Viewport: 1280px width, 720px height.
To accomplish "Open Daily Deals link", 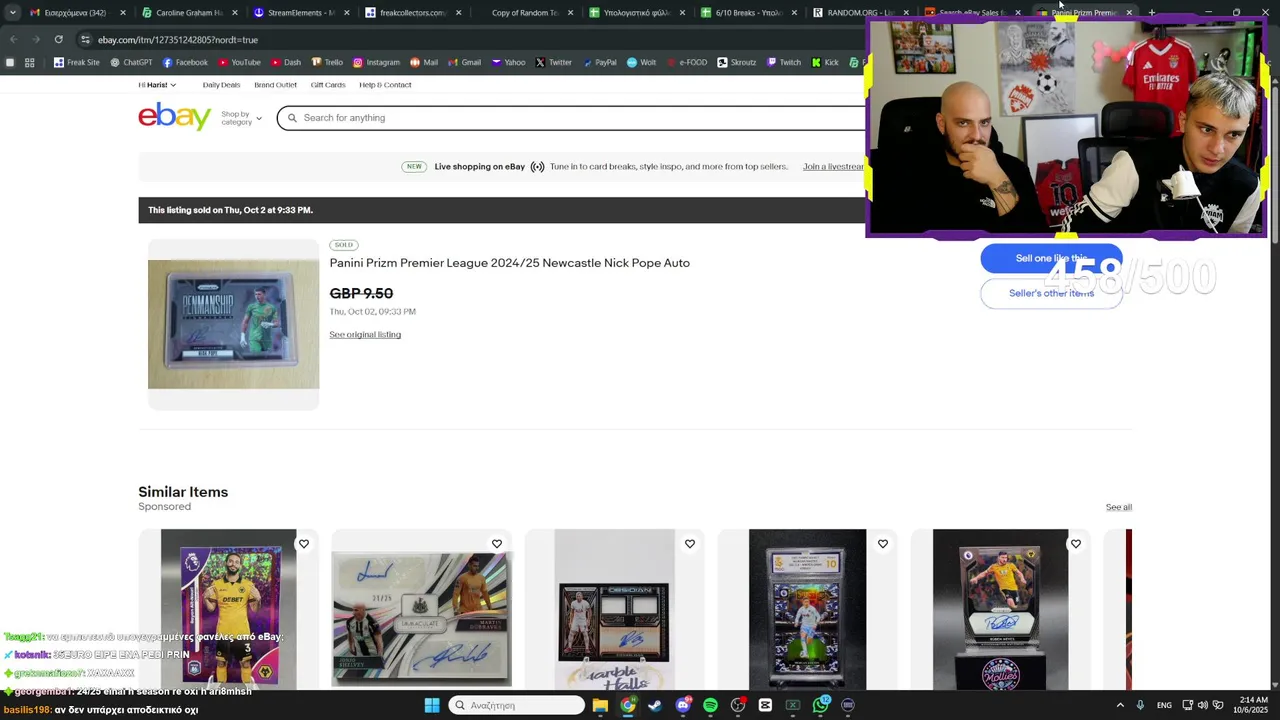I will [221, 85].
